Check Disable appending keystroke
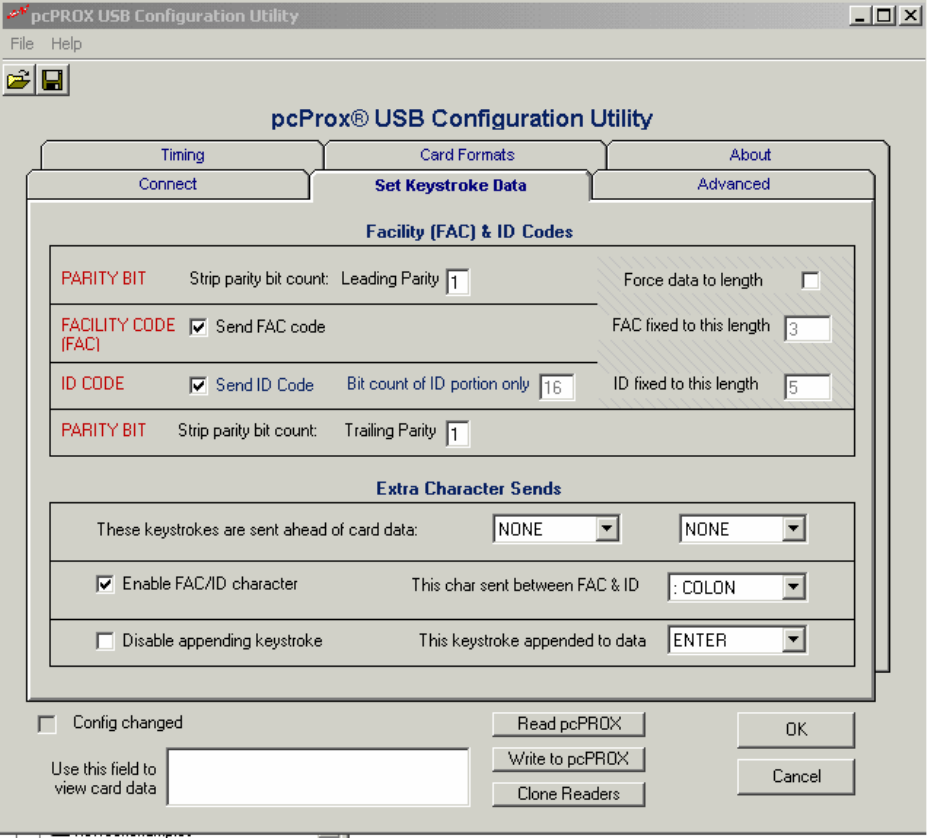Image resolution: width=927 pixels, height=838 pixels. (x=105, y=640)
